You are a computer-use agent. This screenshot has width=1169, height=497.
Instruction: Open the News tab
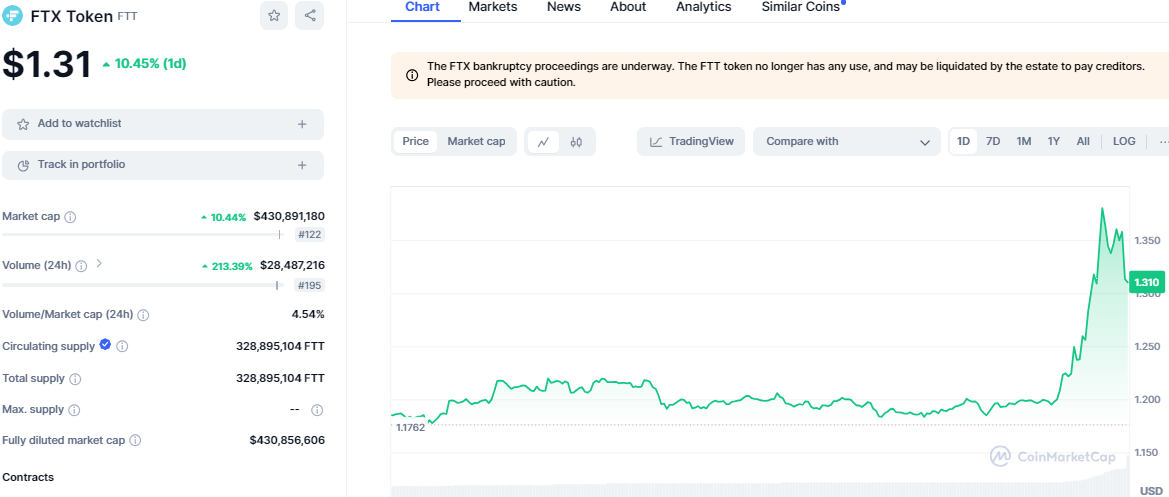564,7
